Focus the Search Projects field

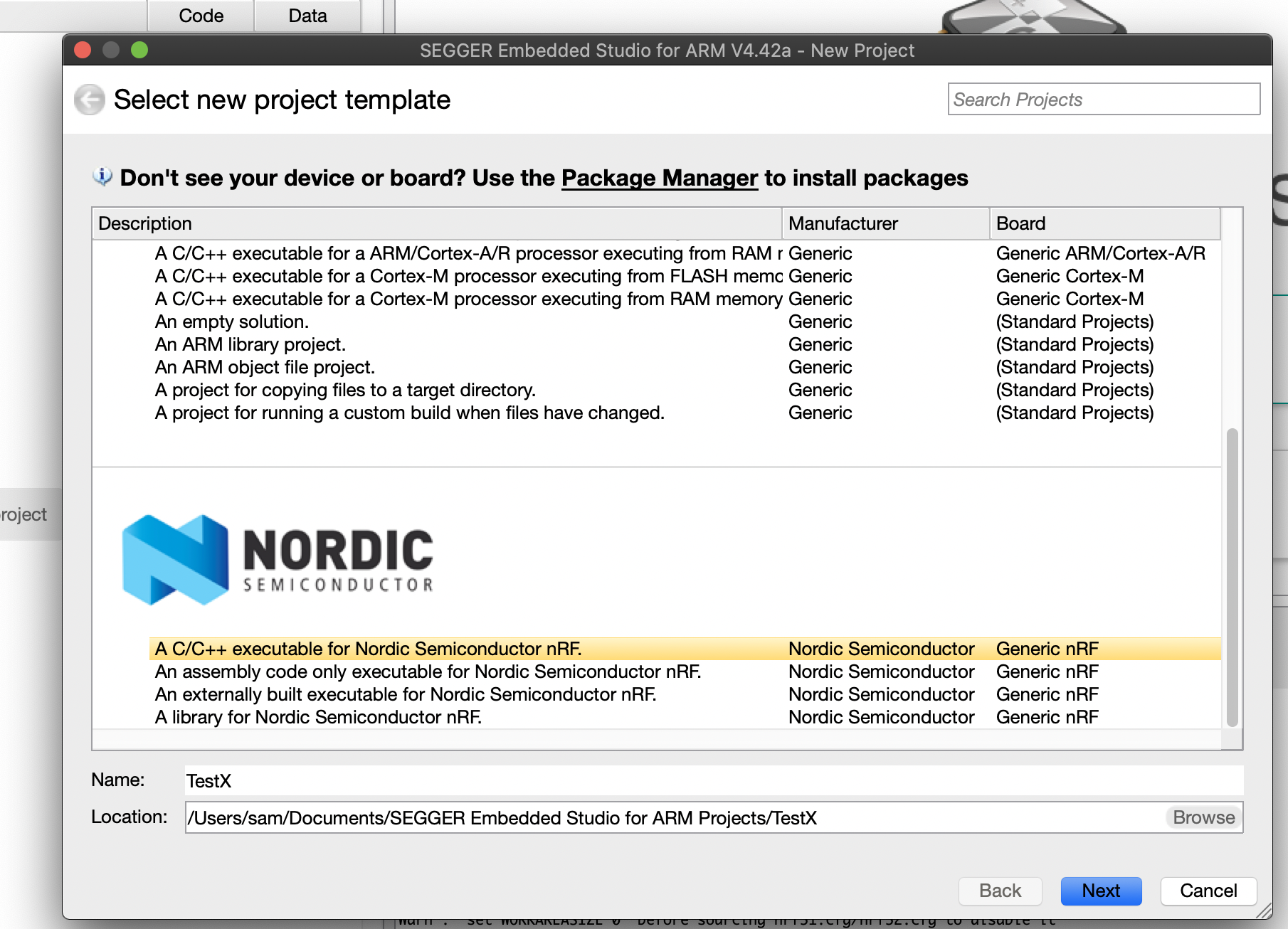click(1103, 100)
